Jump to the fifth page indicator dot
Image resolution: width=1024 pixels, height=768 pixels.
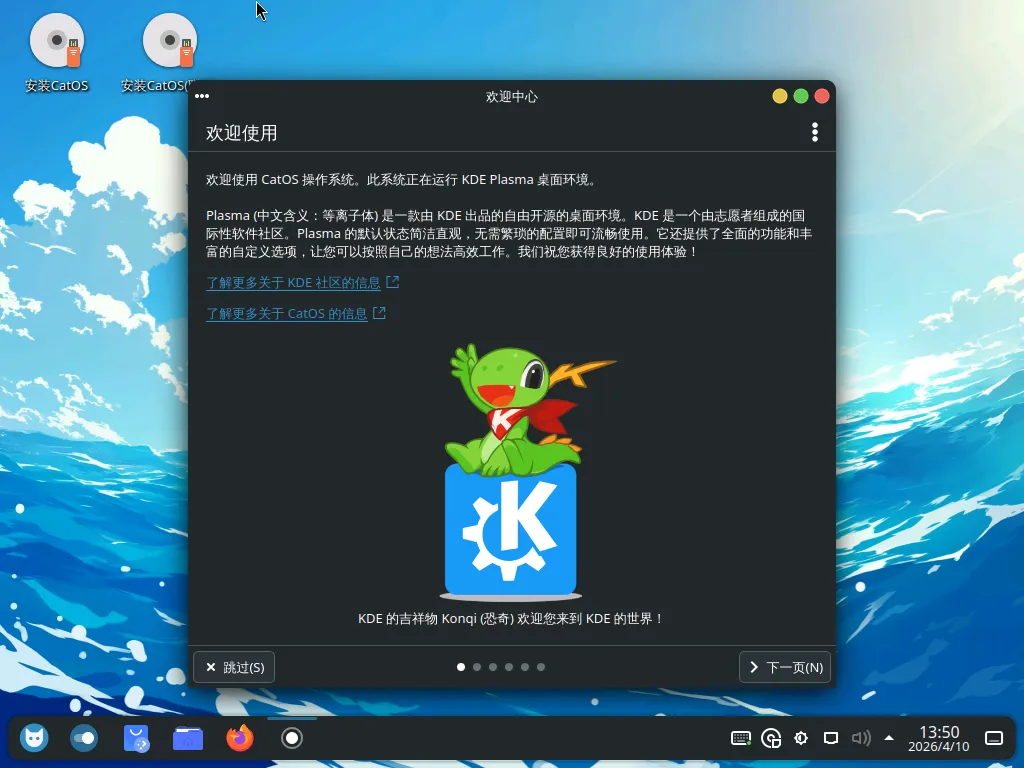[525, 667]
